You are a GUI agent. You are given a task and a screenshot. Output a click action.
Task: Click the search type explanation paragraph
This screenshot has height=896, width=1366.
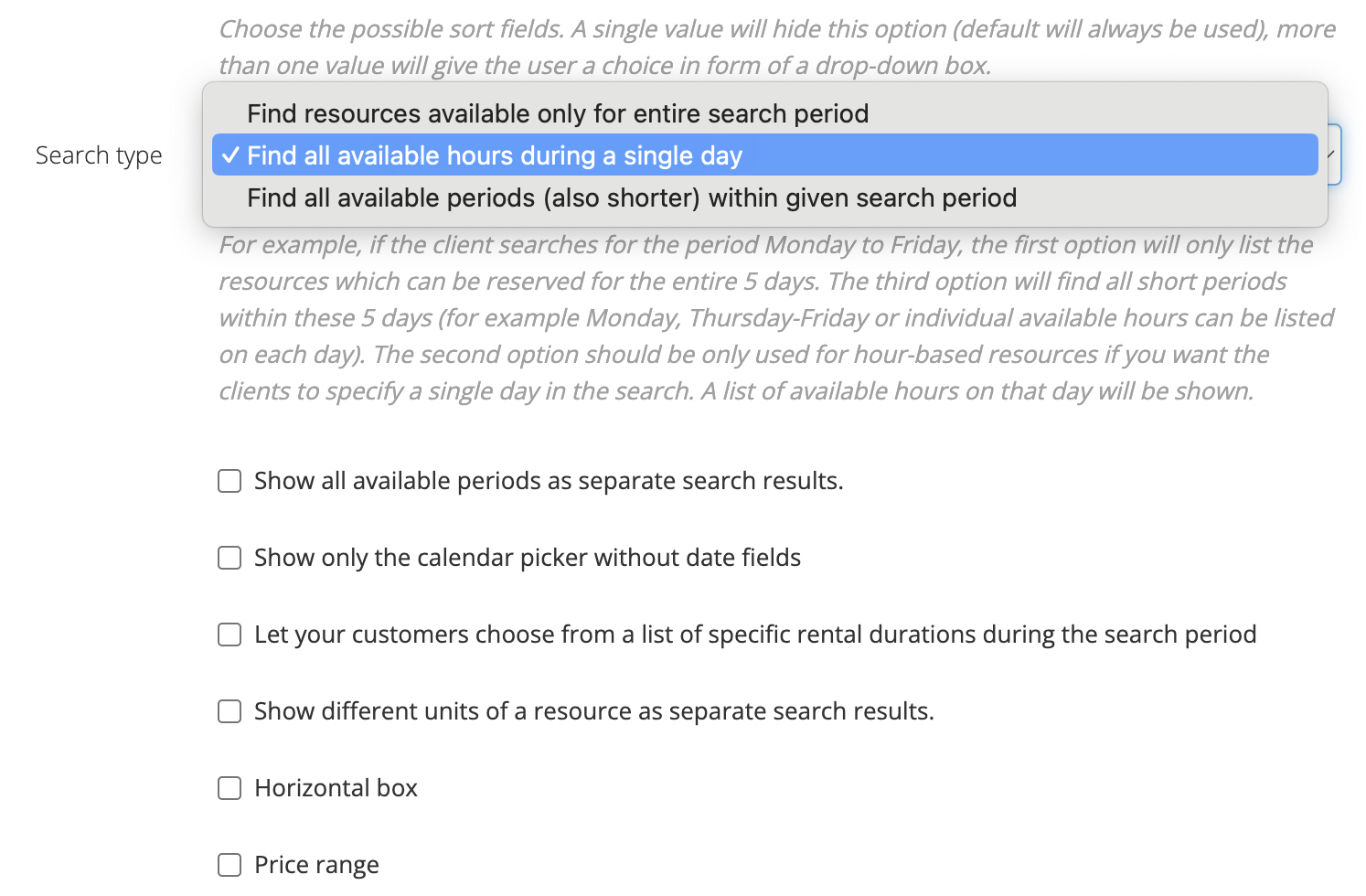pyautogui.click(x=775, y=317)
